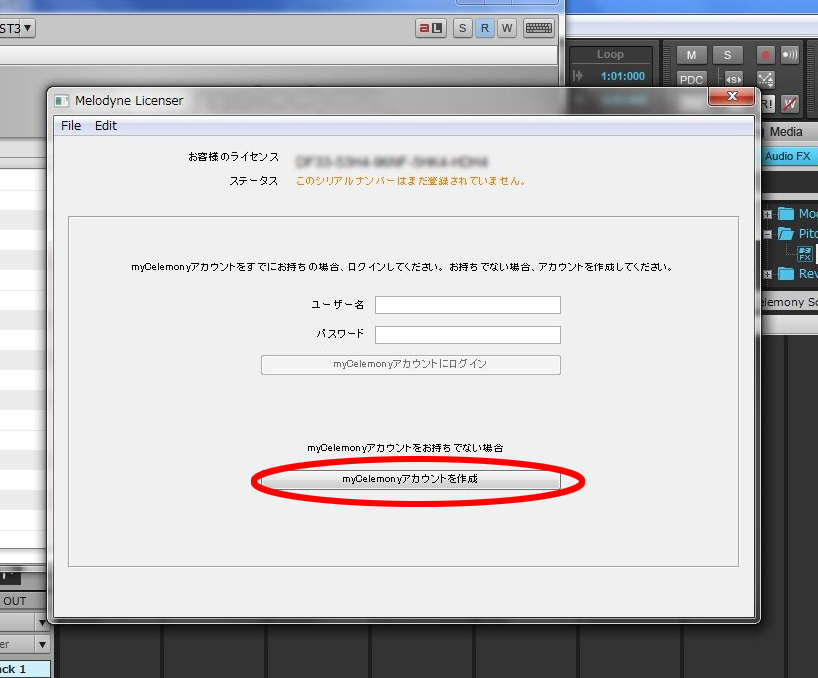This screenshot has width=818, height=678.
Task: Collapse the Pitch folder in Audio FX tree
Action: (767, 234)
